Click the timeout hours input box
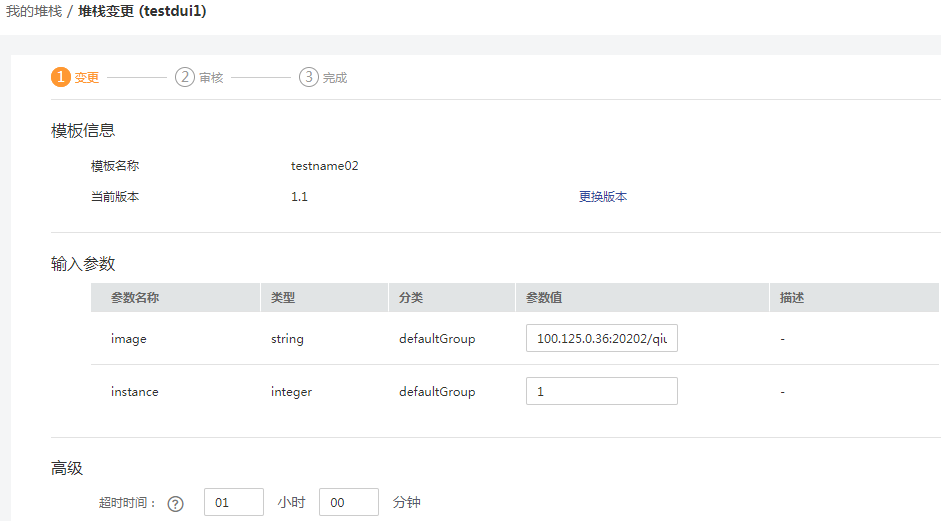This screenshot has height=521, width=941. tap(233, 502)
